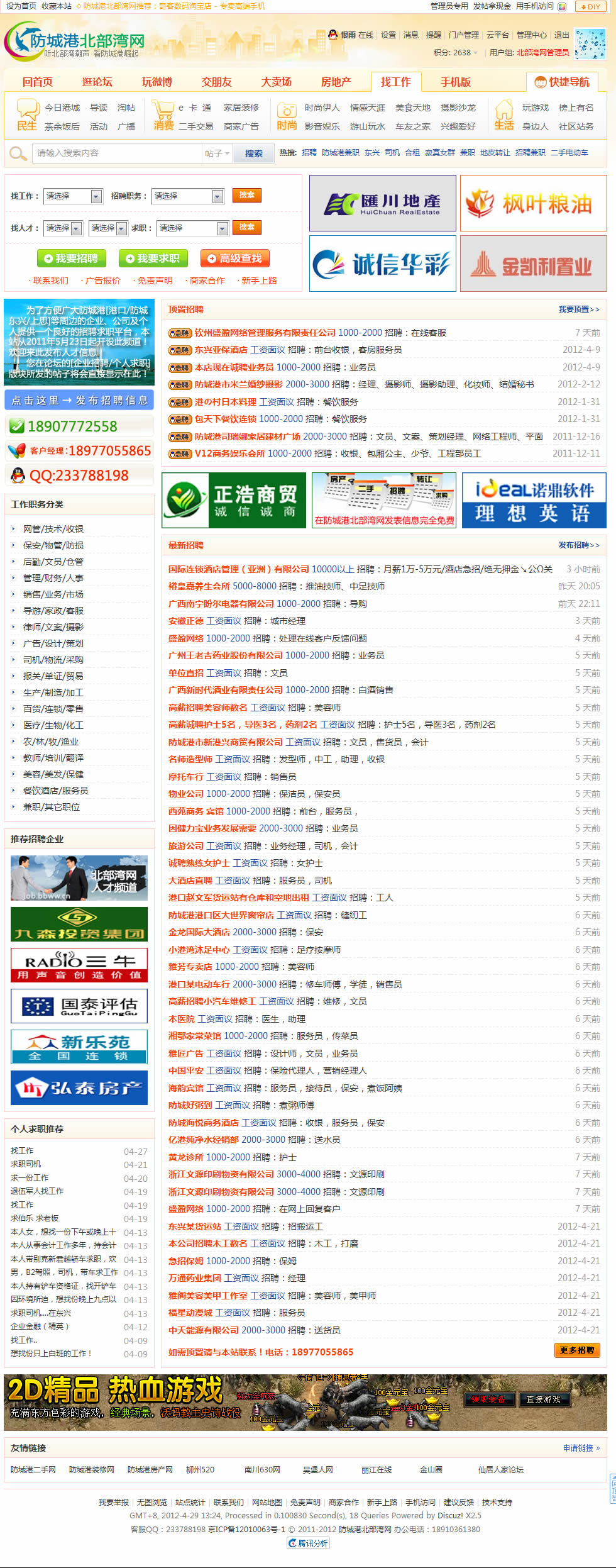Click the orange 高级查找 button
616x1568 pixels.
click(235, 258)
